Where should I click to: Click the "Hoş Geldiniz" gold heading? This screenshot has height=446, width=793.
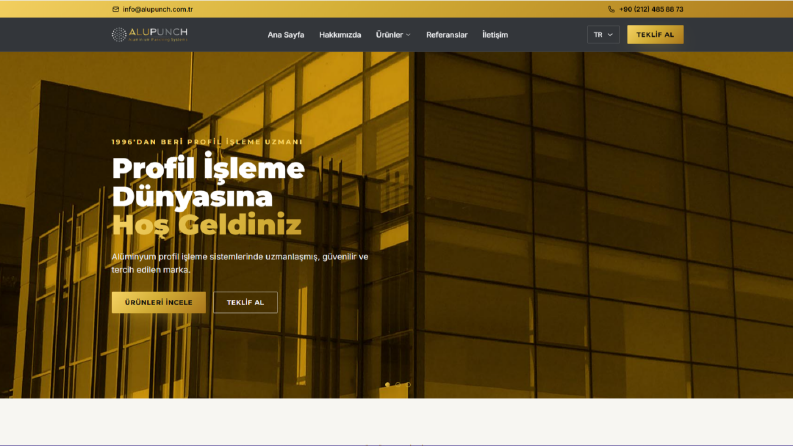coord(206,225)
